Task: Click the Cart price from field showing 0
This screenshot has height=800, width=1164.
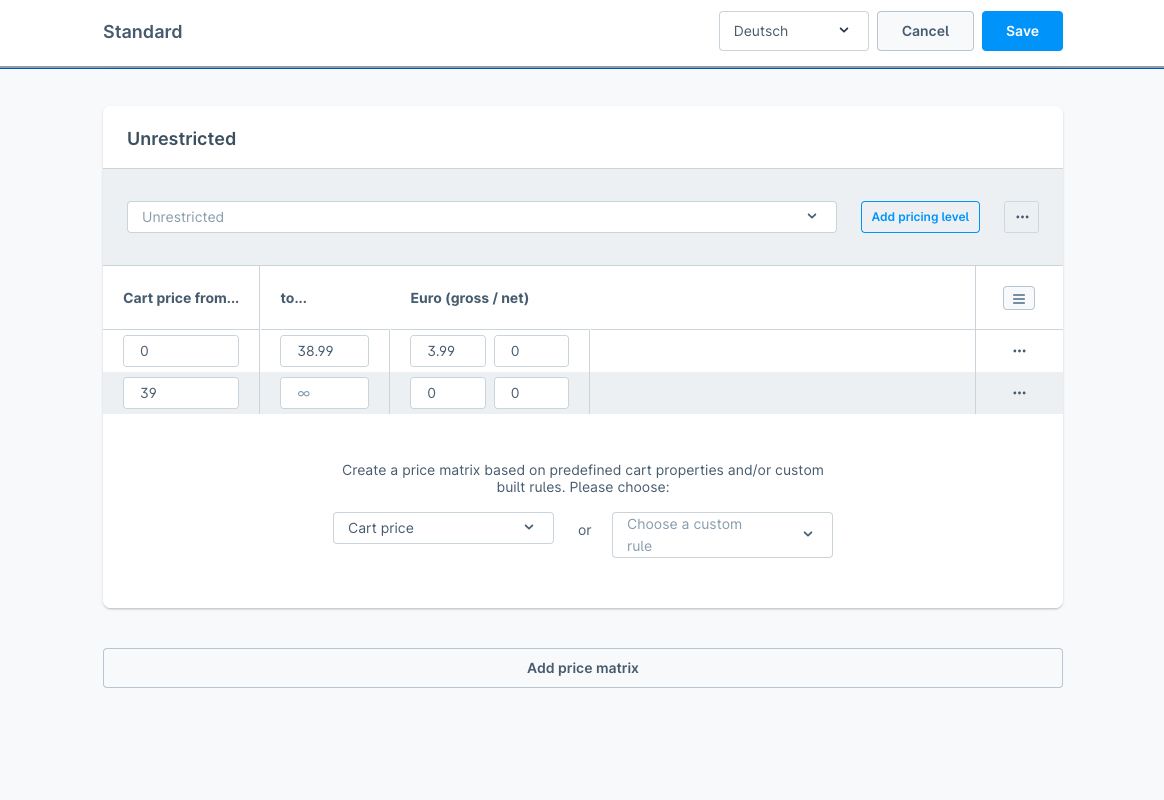Action: tap(180, 351)
